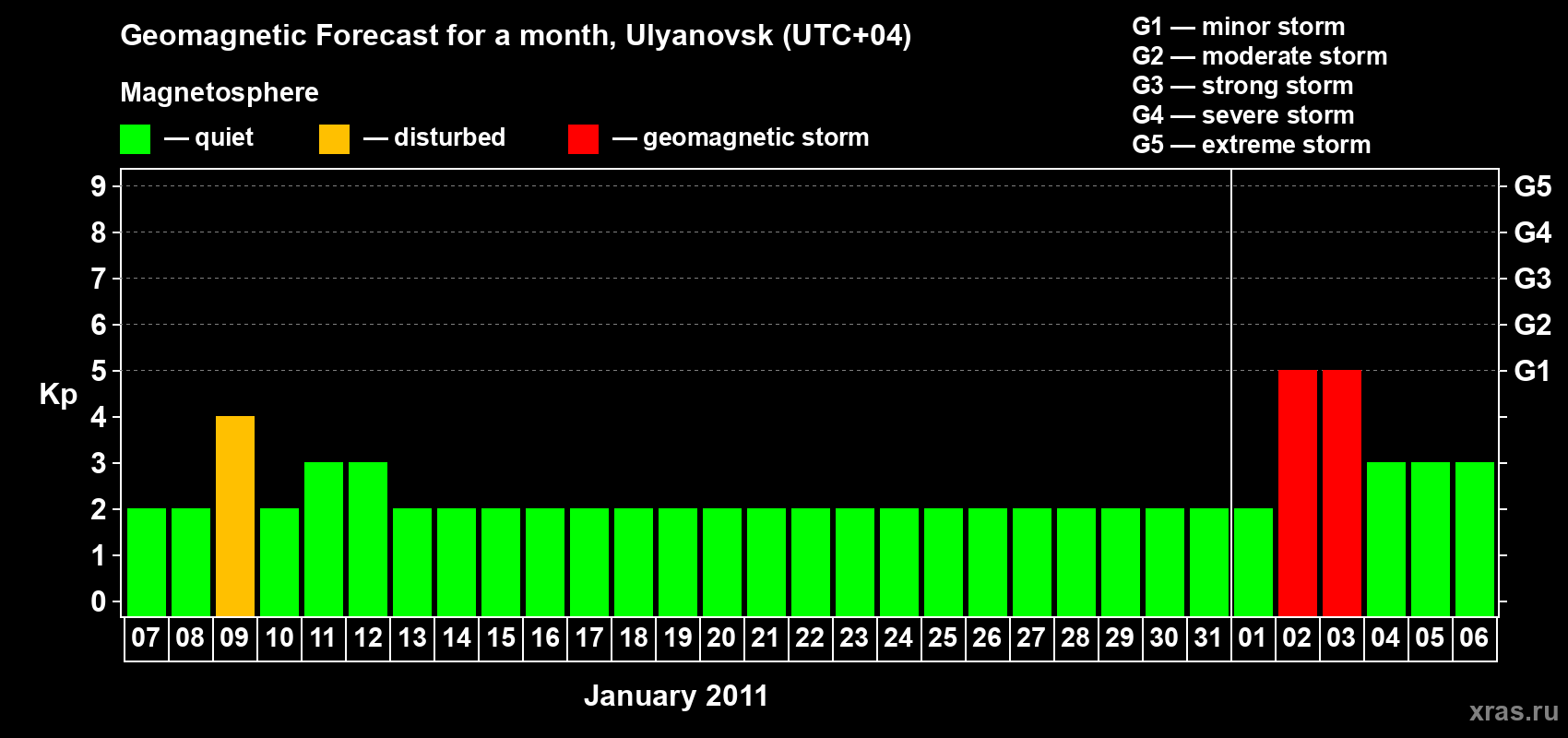This screenshot has height=738, width=1568.
Task: Click the G5 label on right axis
Action: tap(1532, 186)
